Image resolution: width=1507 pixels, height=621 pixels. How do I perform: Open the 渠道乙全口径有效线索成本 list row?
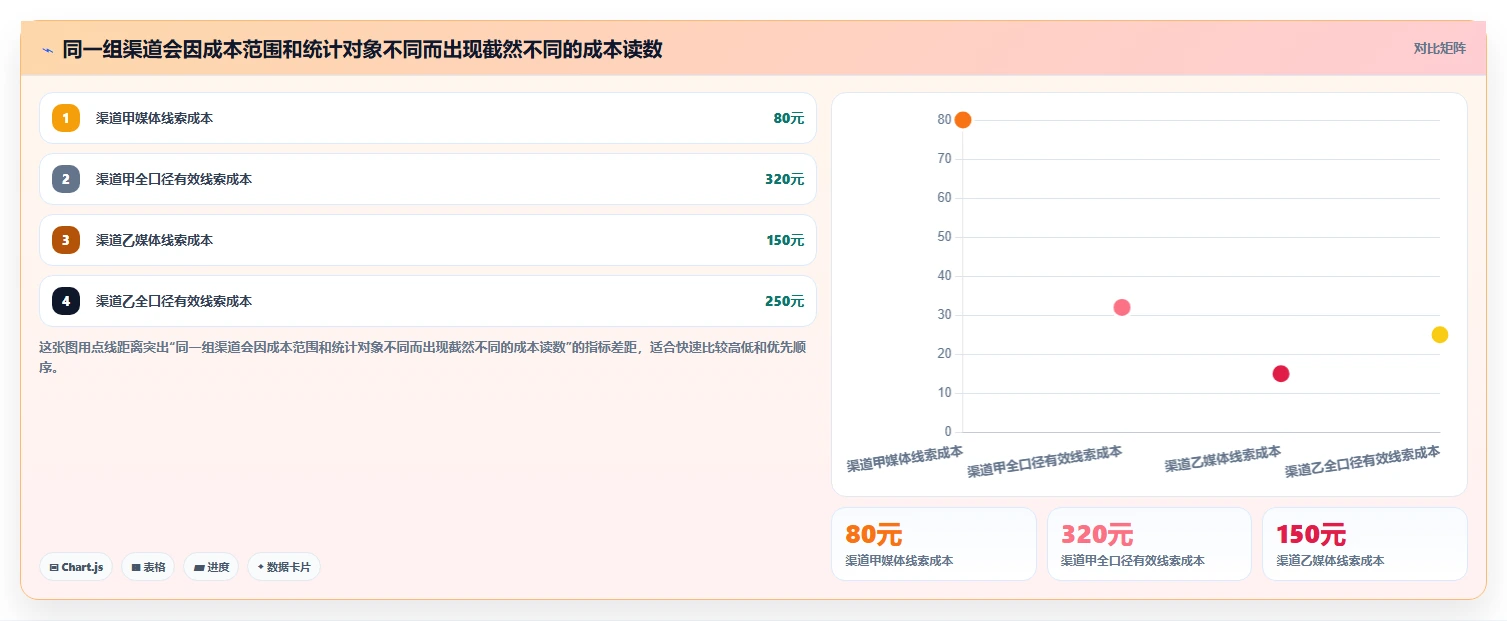(x=428, y=301)
